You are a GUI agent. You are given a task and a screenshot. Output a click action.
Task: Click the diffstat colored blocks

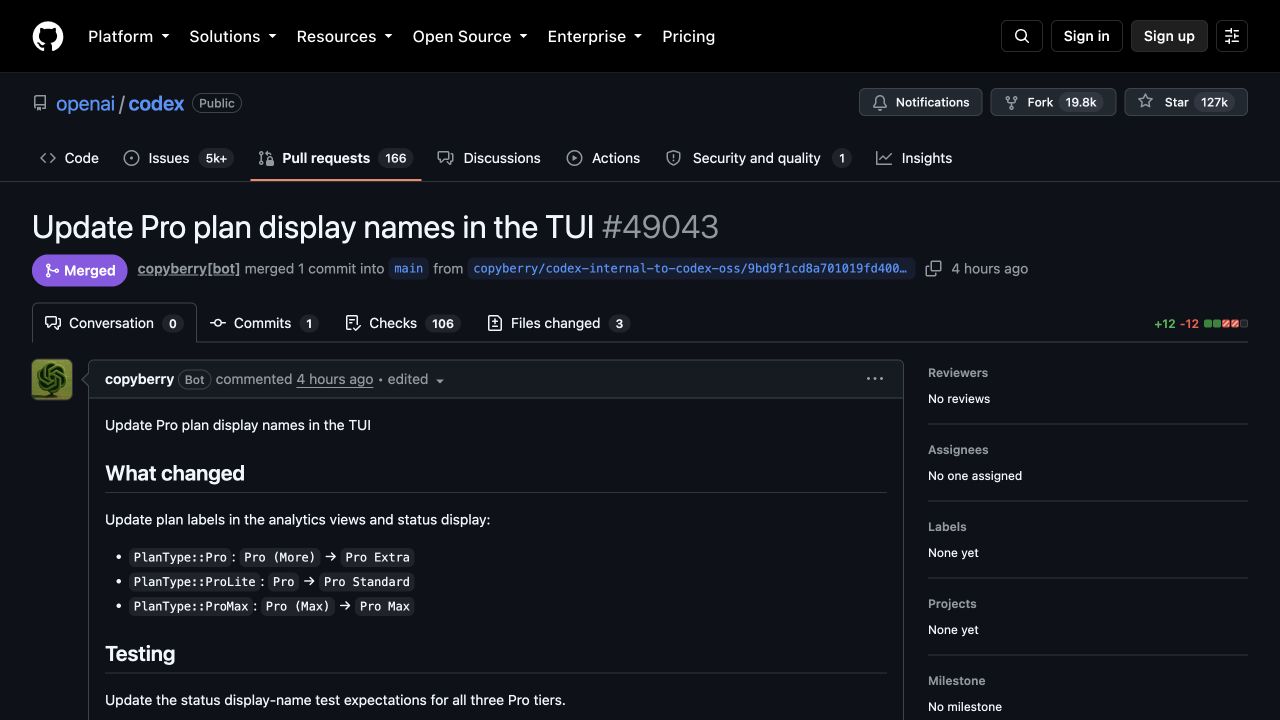tap(1226, 324)
